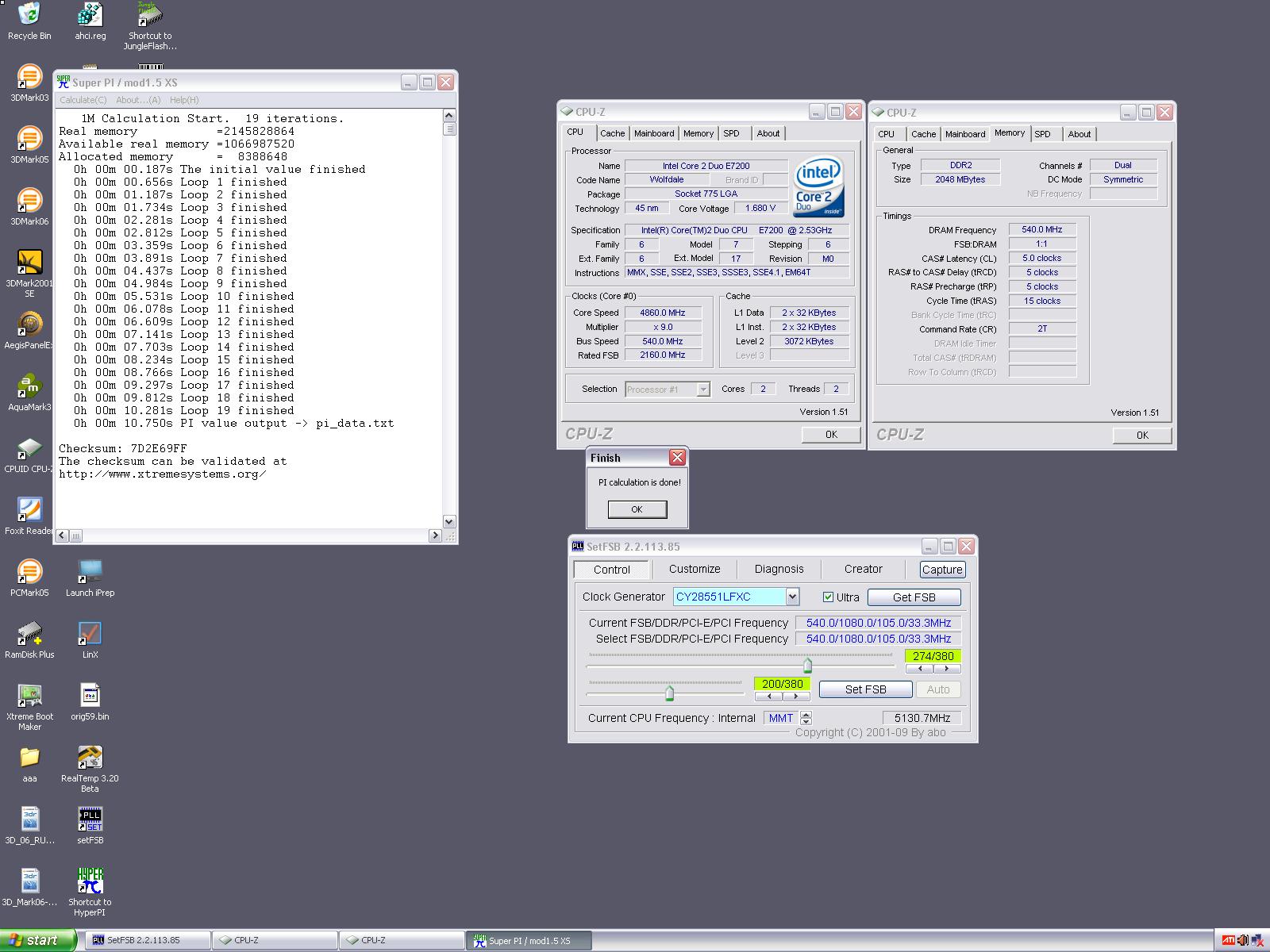Click the ATI tray icon
This screenshot has height=952, width=1270.
1228,940
